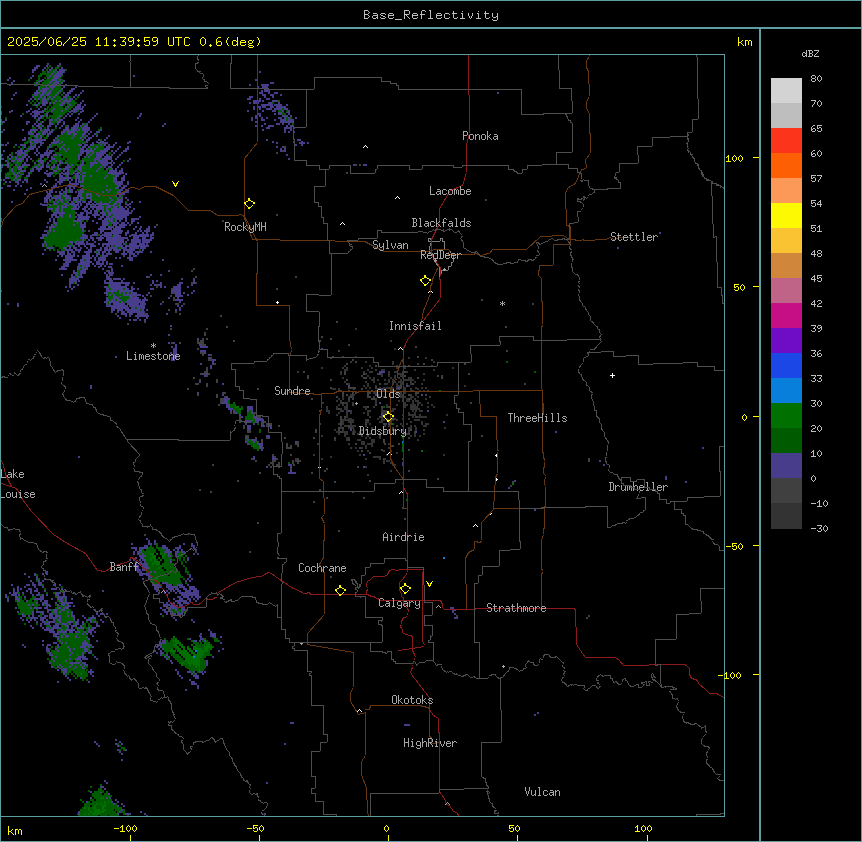The image size is (862, 842).
Task: Click the asterisk marker above Limestone label
Action: pyautogui.click(x=153, y=346)
